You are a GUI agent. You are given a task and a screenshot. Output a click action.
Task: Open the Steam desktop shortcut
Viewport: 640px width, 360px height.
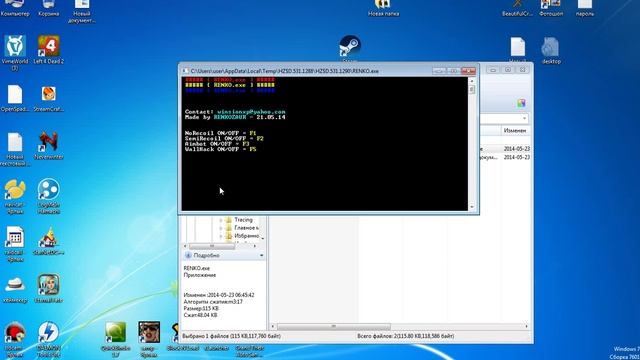350,47
